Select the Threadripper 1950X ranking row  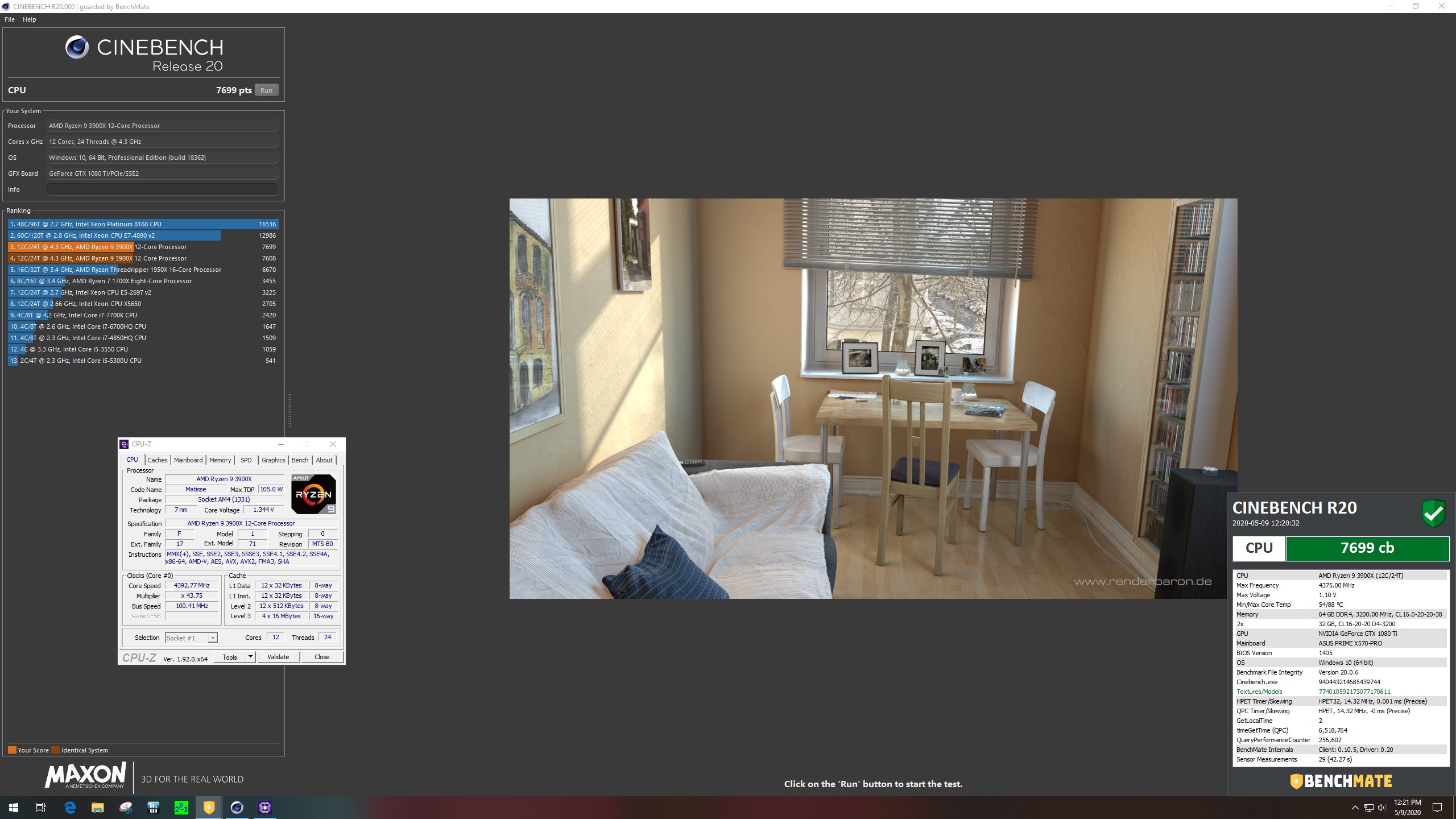pos(143,270)
